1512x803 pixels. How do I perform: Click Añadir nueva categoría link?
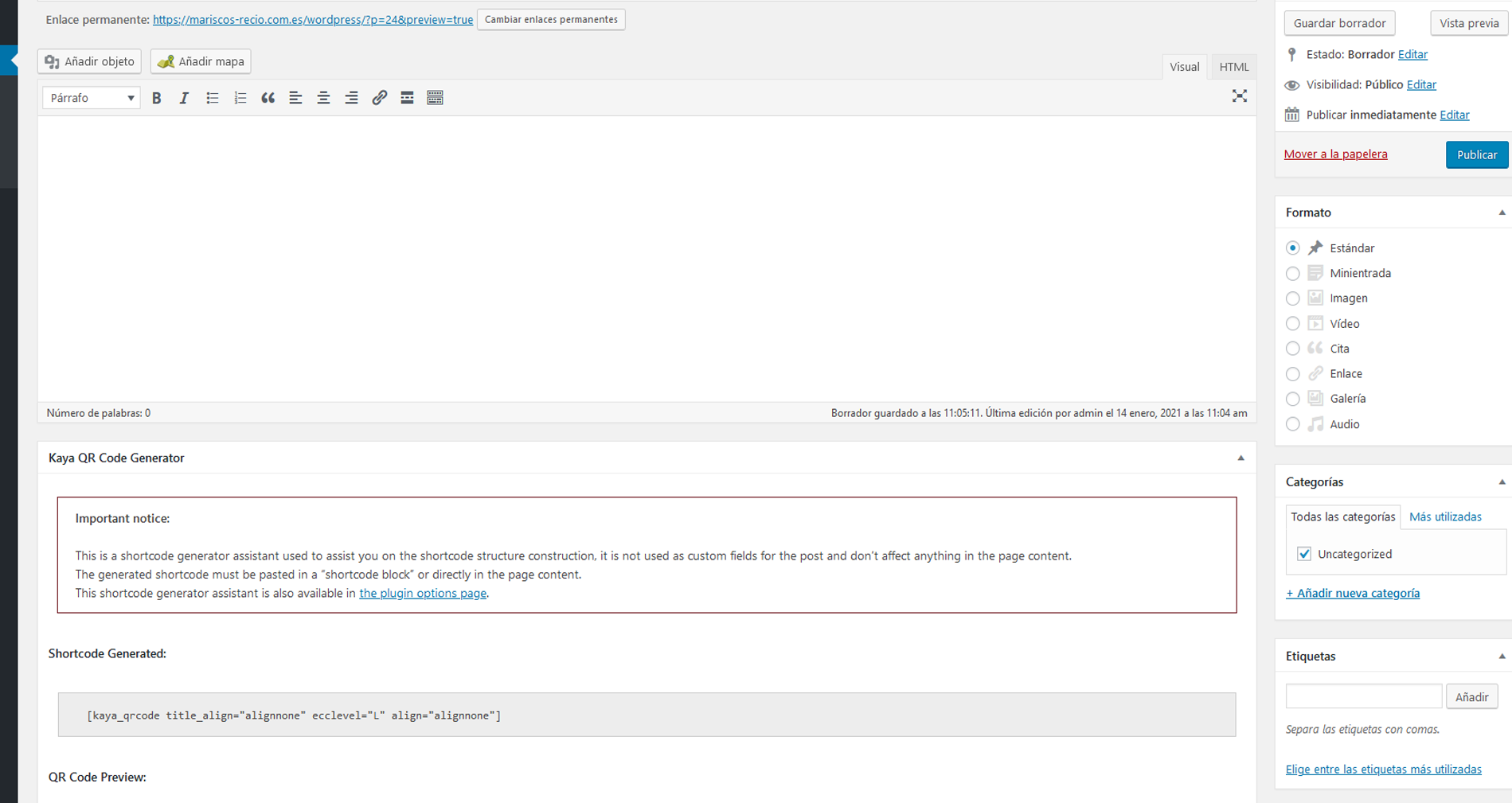click(x=1353, y=593)
